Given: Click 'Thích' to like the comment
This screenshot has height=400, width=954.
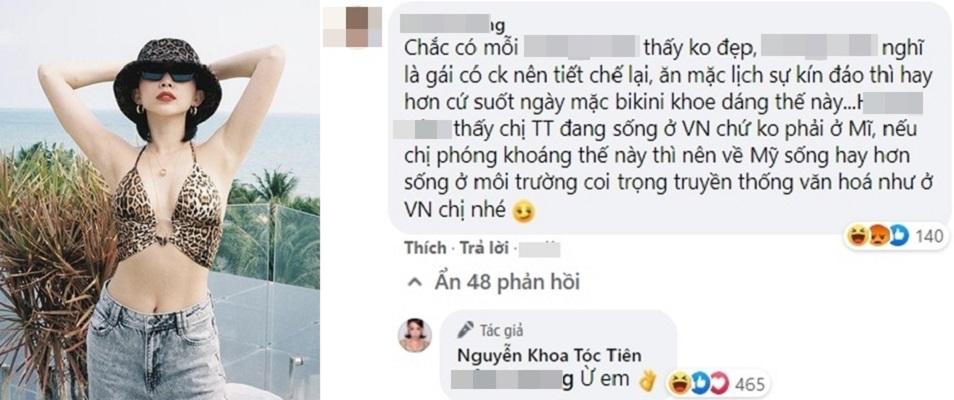Looking at the screenshot, I should 423,249.
